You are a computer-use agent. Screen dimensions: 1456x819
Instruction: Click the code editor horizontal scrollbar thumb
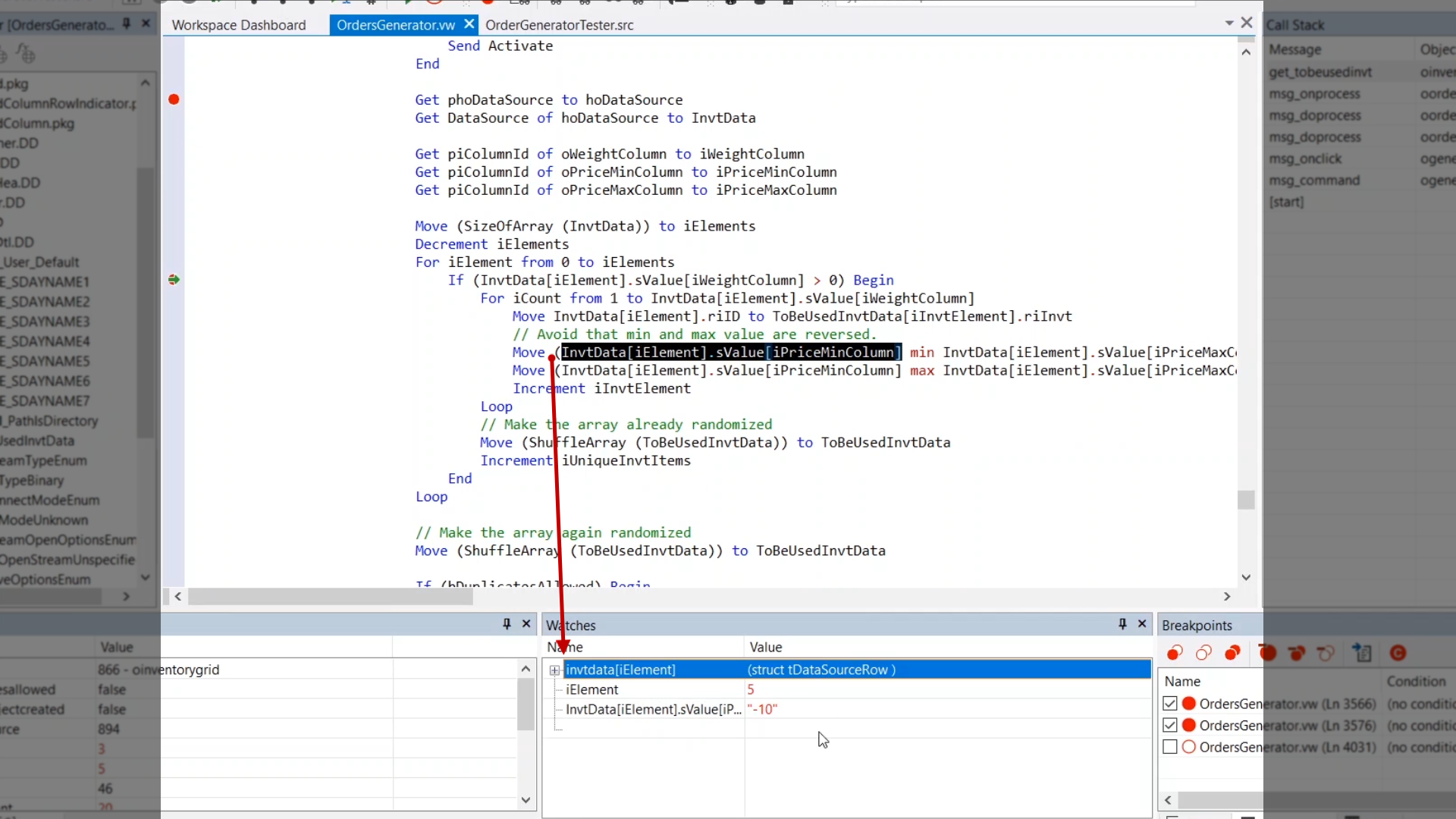coord(330,597)
